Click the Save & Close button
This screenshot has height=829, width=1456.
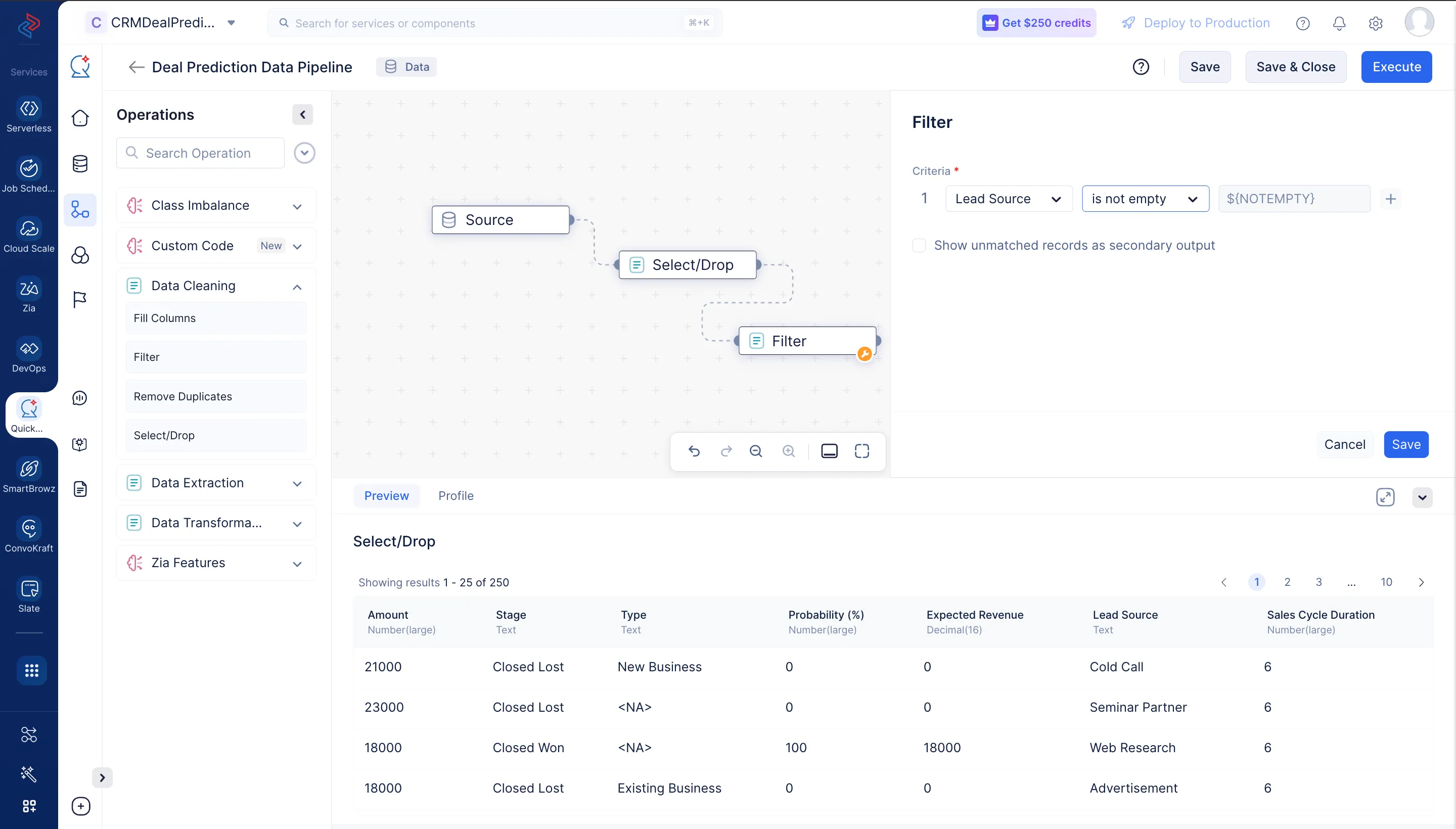1295,67
